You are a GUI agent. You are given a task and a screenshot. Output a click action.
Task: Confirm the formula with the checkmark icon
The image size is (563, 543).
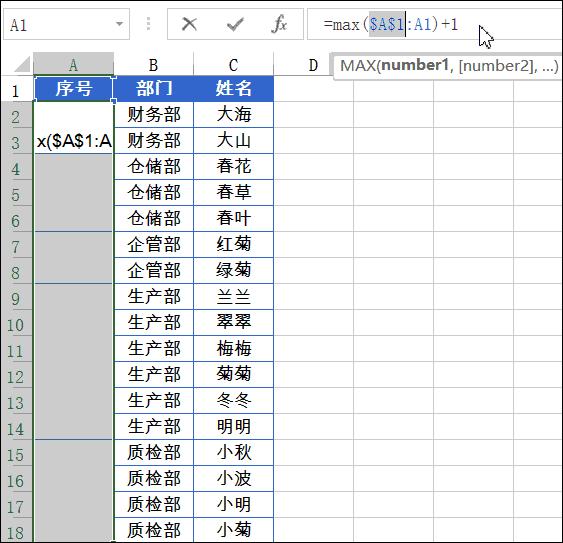click(235, 24)
